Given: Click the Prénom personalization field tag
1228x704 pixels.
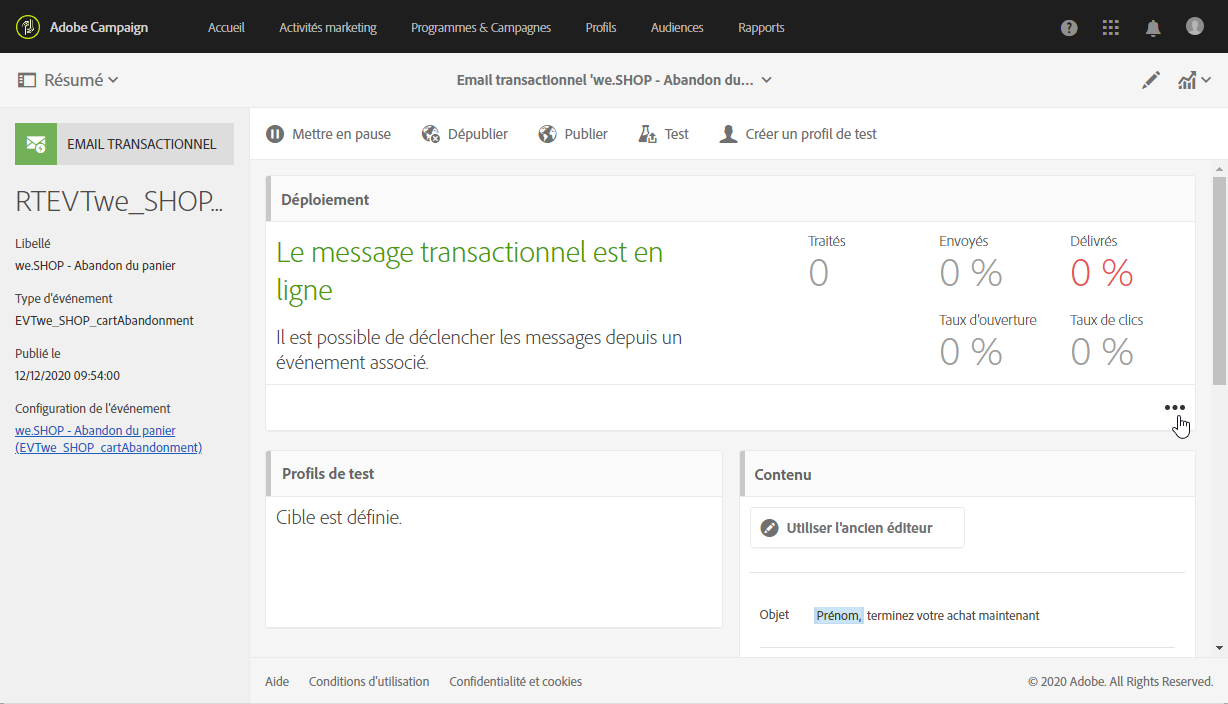Looking at the screenshot, I should pyautogui.click(x=838, y=615).
